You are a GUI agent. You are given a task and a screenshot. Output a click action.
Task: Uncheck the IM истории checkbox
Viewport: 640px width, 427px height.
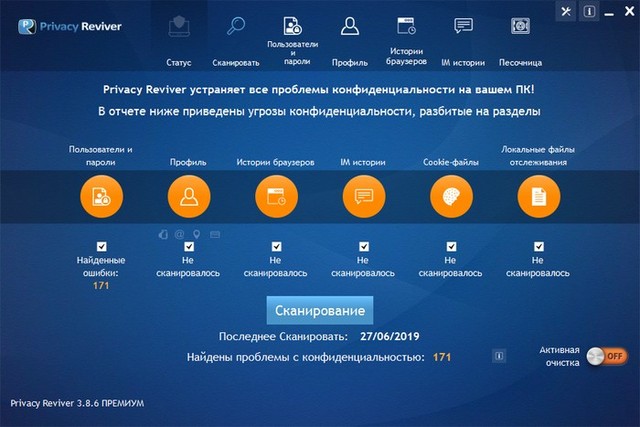(364, 247)
